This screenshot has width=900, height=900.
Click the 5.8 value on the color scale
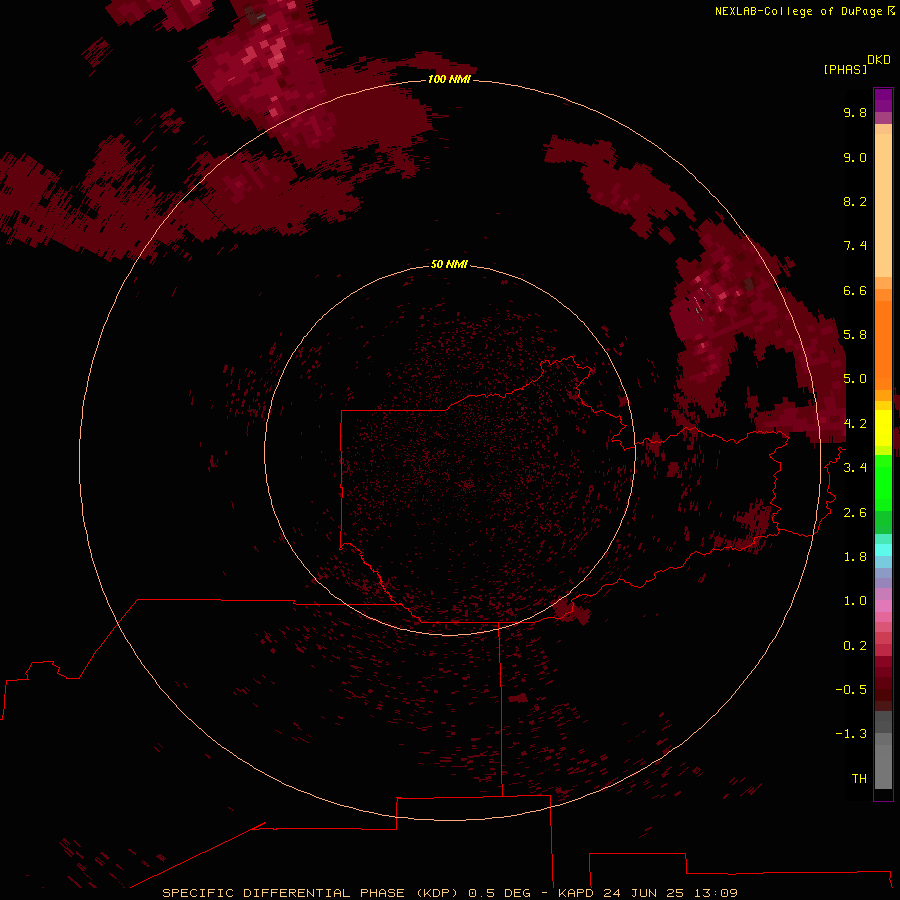[855, 335]
